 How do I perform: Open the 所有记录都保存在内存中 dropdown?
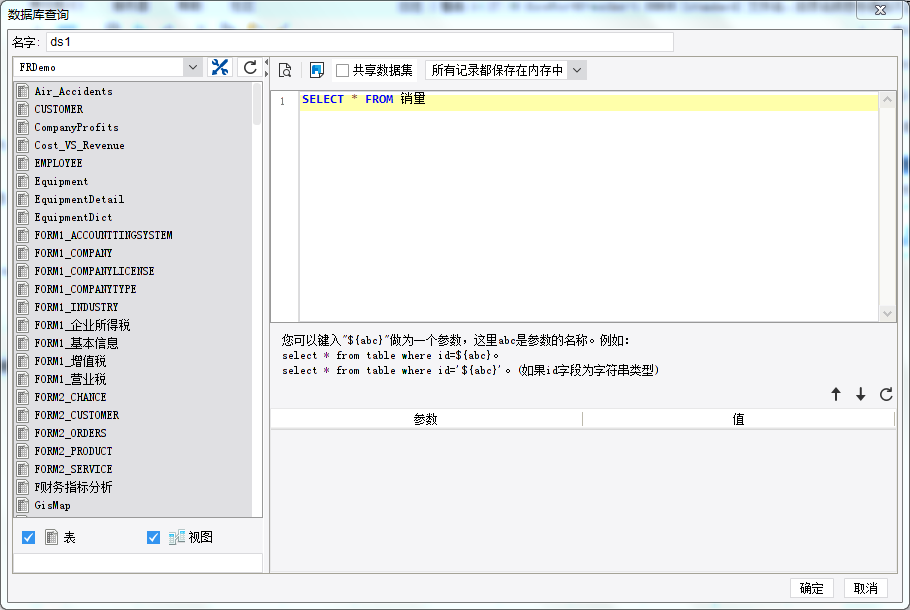click(x=577, y=70)
